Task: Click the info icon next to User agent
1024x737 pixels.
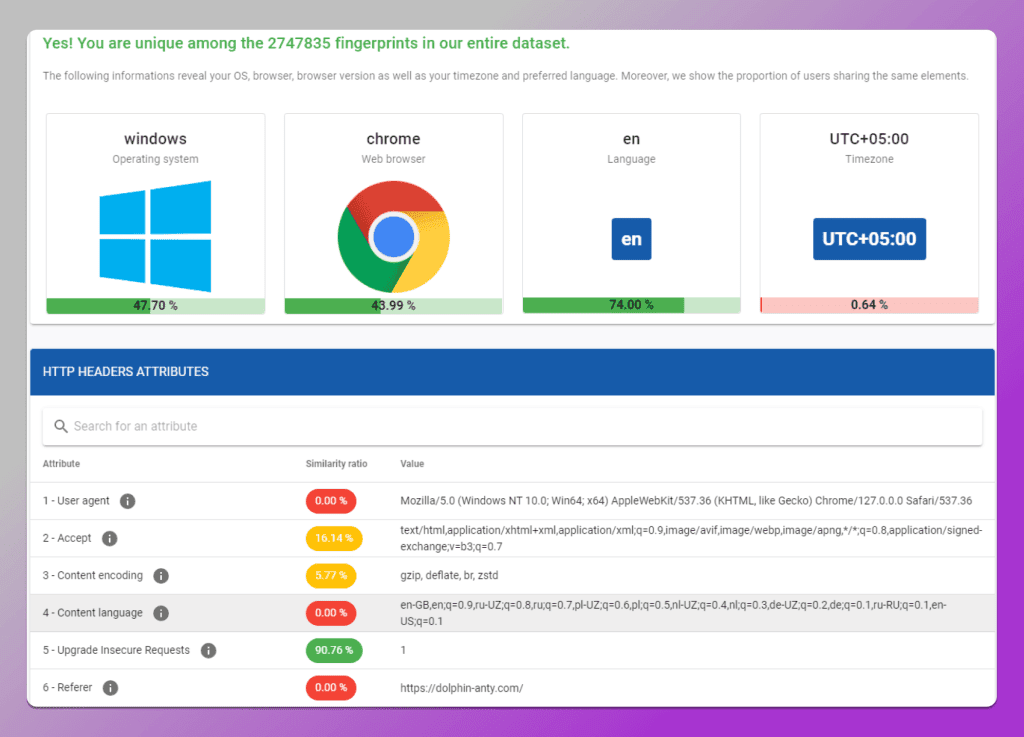Action: (x=127, y=501)
